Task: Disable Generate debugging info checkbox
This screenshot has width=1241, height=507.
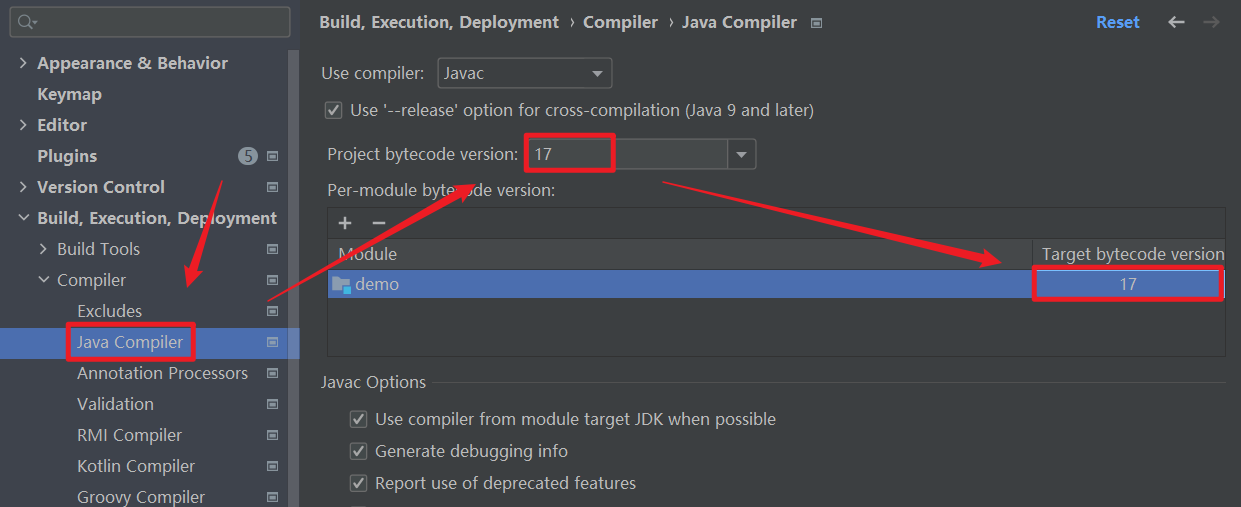Action: tap(358, 451)
